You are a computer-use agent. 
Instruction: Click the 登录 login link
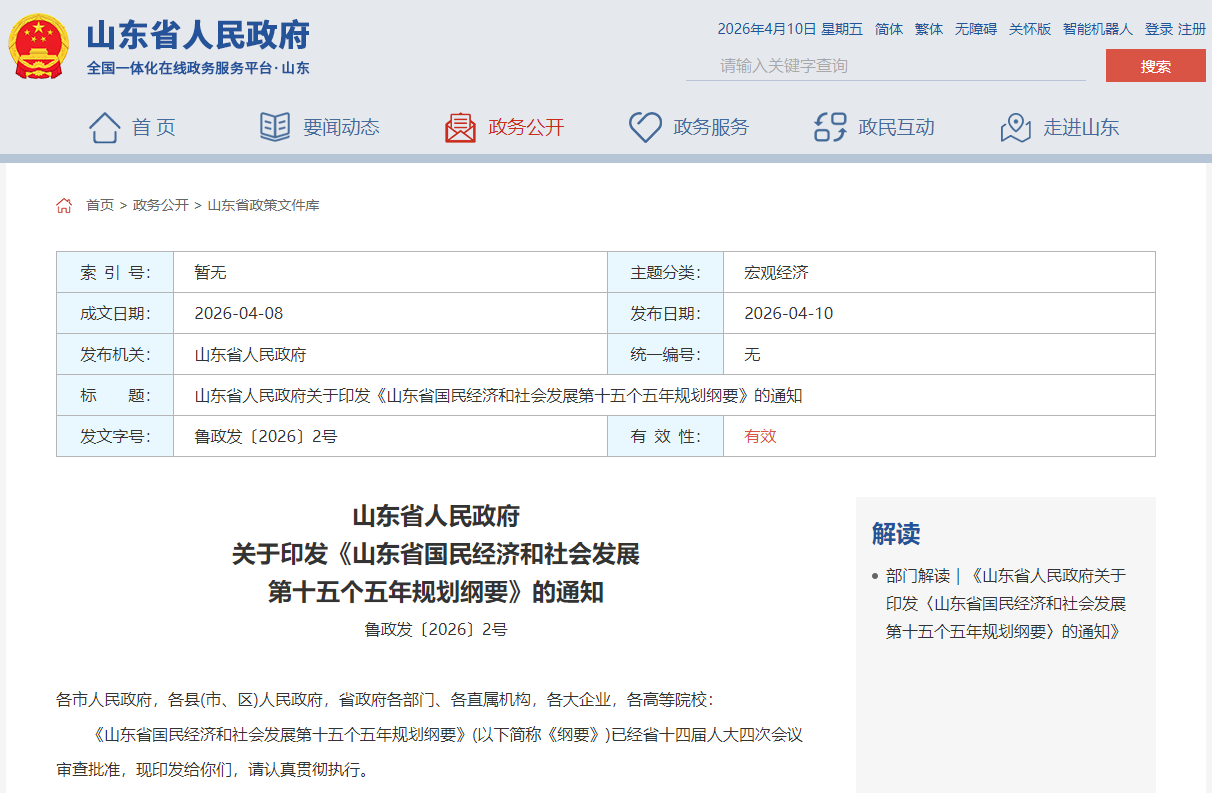tap(1158, 29)
